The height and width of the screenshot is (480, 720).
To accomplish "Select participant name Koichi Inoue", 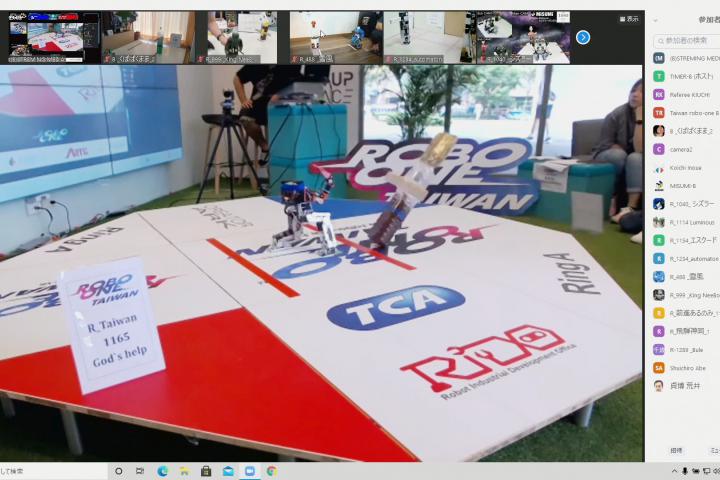I will pyautogui.click(x=686, y=168).
